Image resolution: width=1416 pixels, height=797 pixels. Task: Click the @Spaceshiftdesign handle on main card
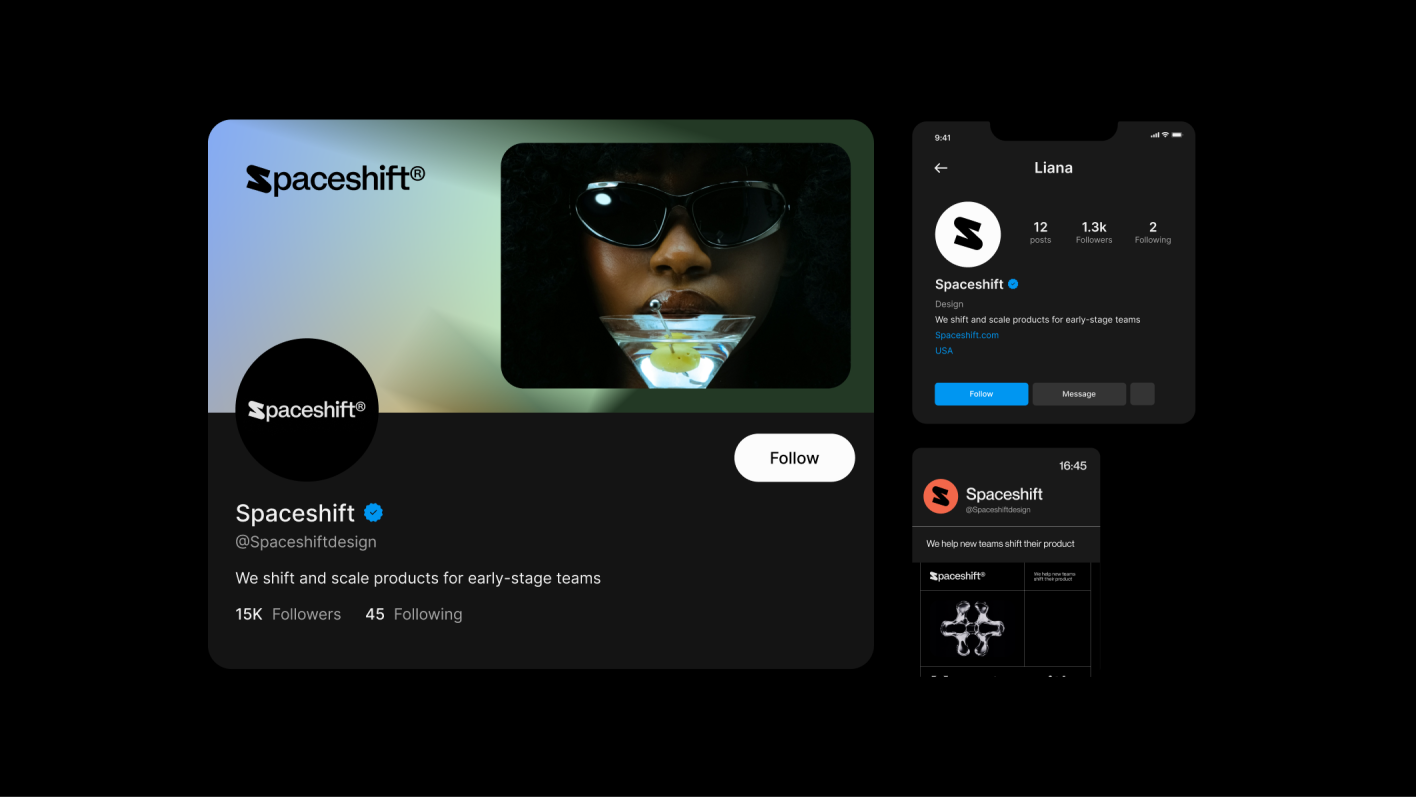pyautogui.click(x=306, y=542)
